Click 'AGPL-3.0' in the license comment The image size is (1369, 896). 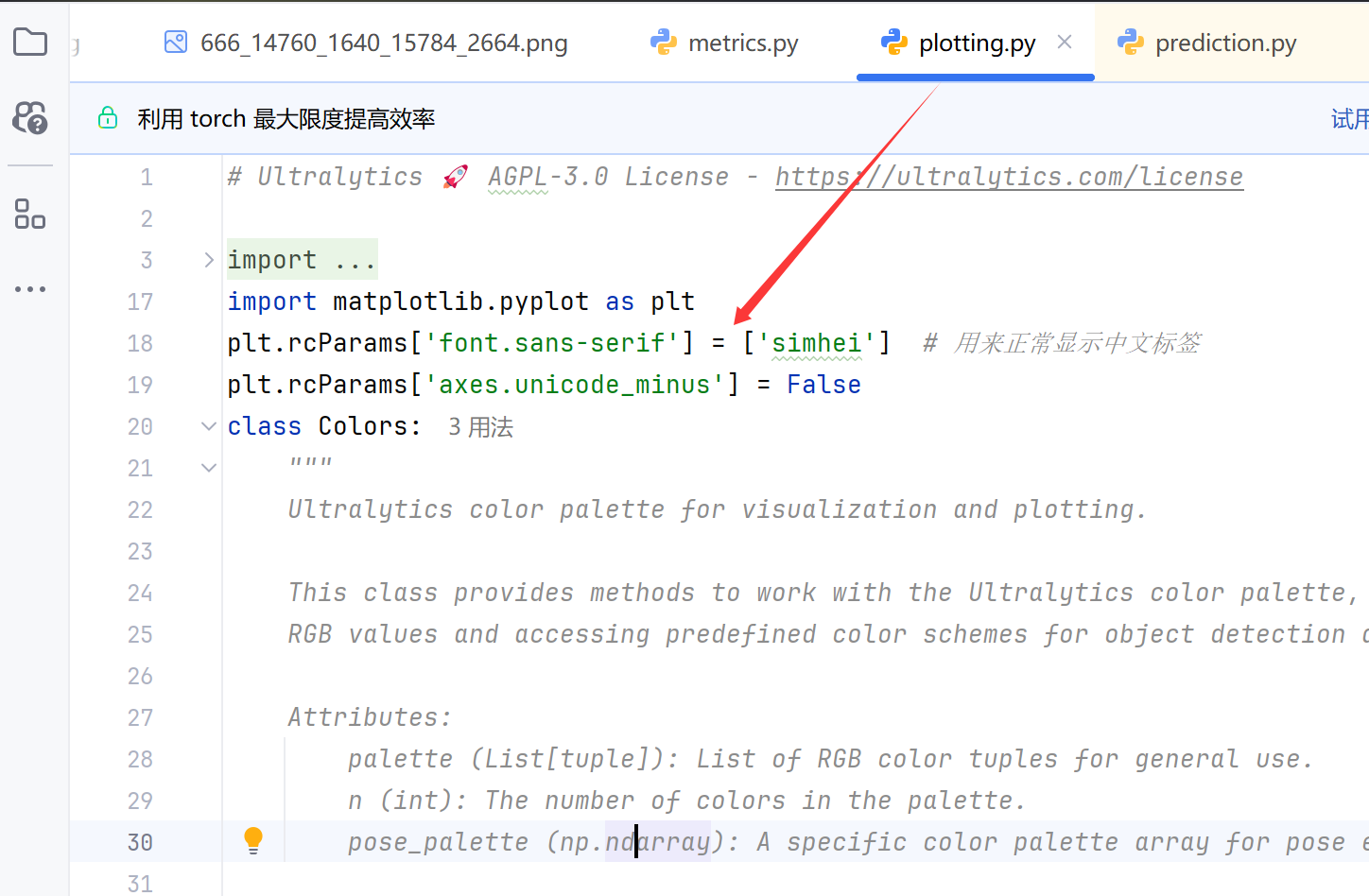[x=548, y=177]
